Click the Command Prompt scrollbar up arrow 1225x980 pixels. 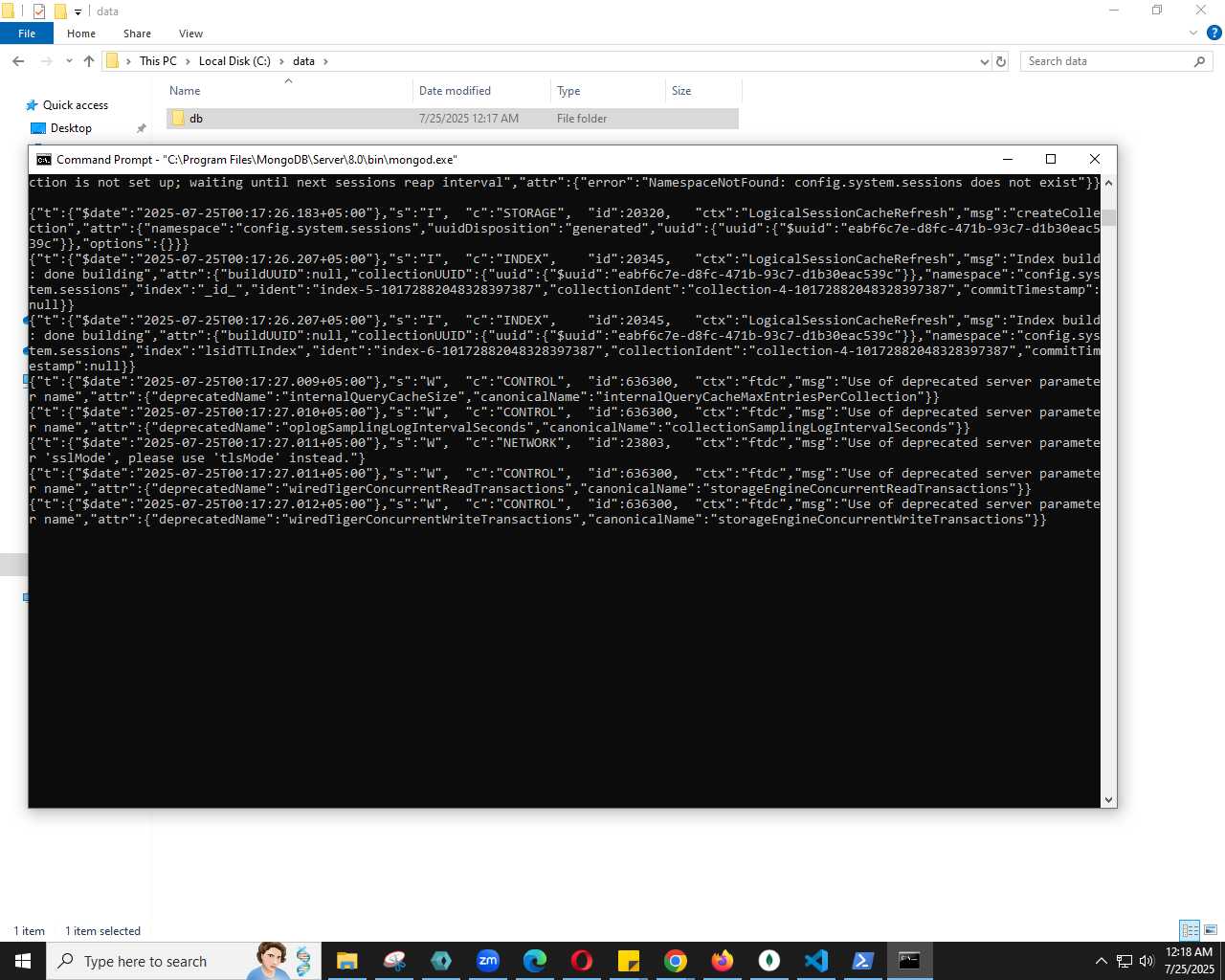[x=1108, y=182]
